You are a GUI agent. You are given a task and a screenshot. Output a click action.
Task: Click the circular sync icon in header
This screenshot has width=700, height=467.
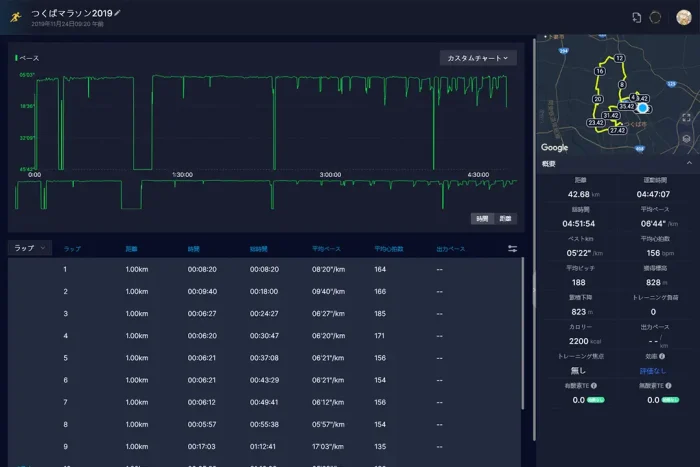click(x=655, y=17)
